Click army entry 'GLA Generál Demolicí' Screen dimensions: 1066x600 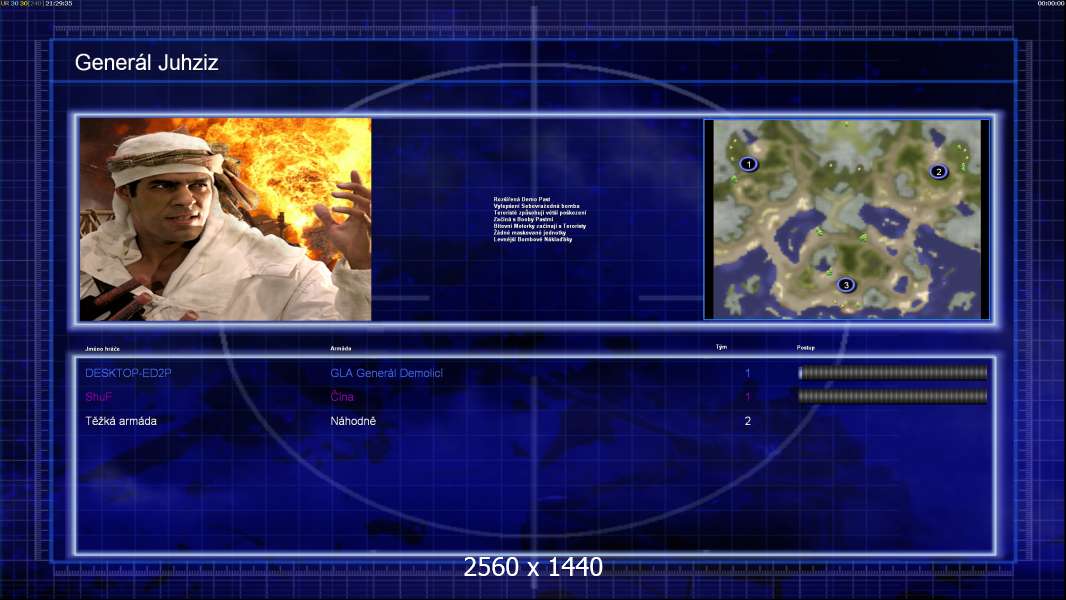[386, 373]
